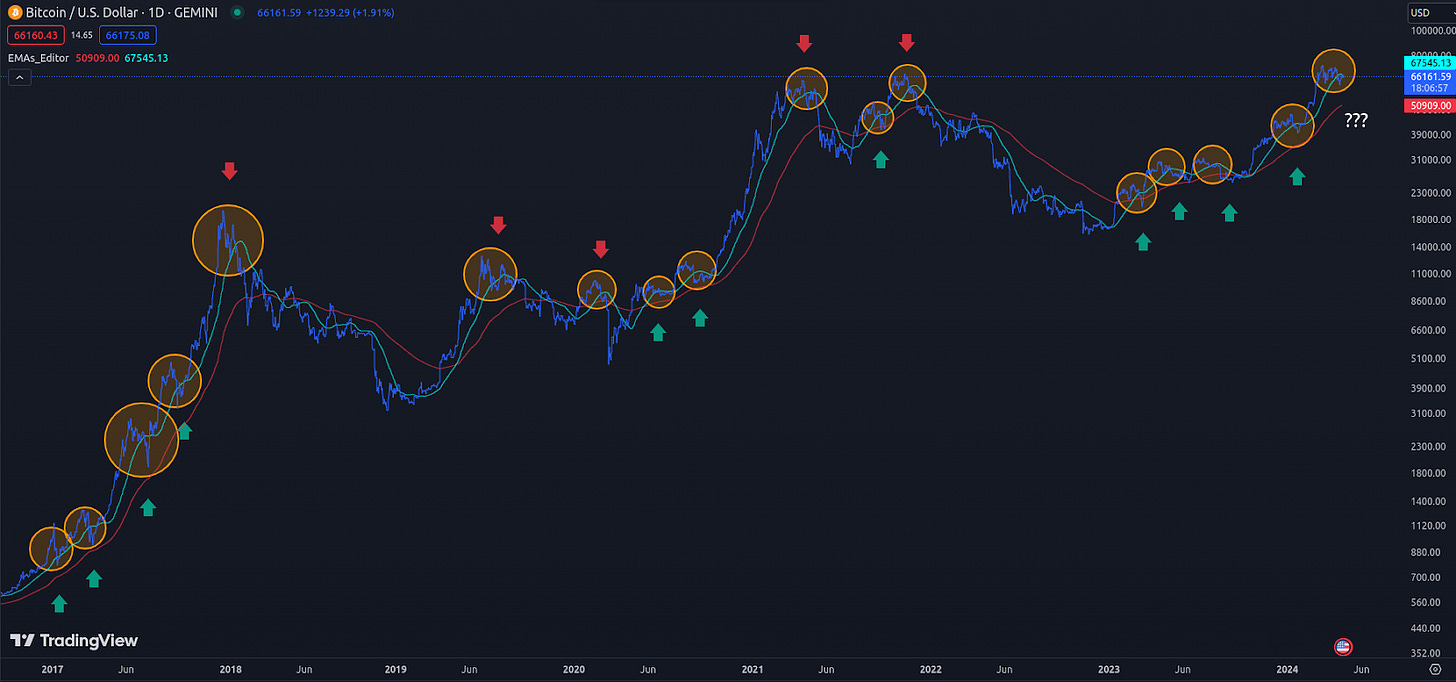Click the US flag economic event marker

click(x=1343, y=645)
